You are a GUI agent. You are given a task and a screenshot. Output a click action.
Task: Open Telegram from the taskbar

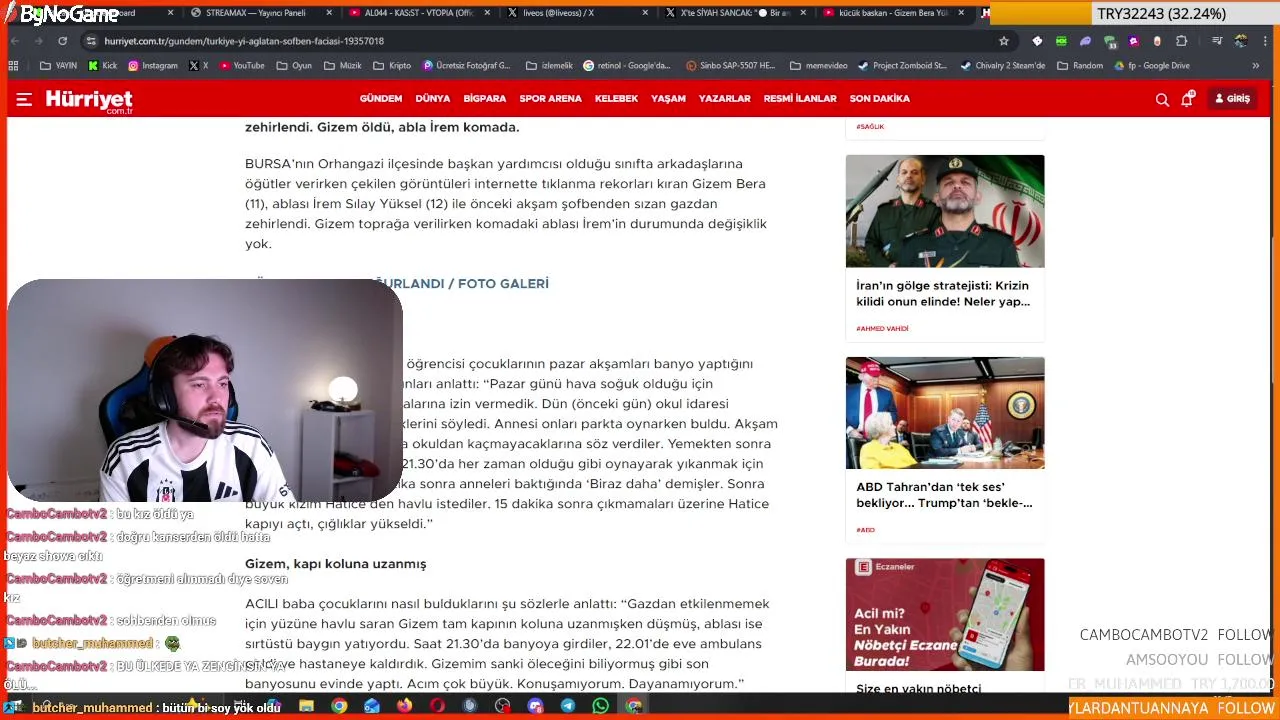568,706
